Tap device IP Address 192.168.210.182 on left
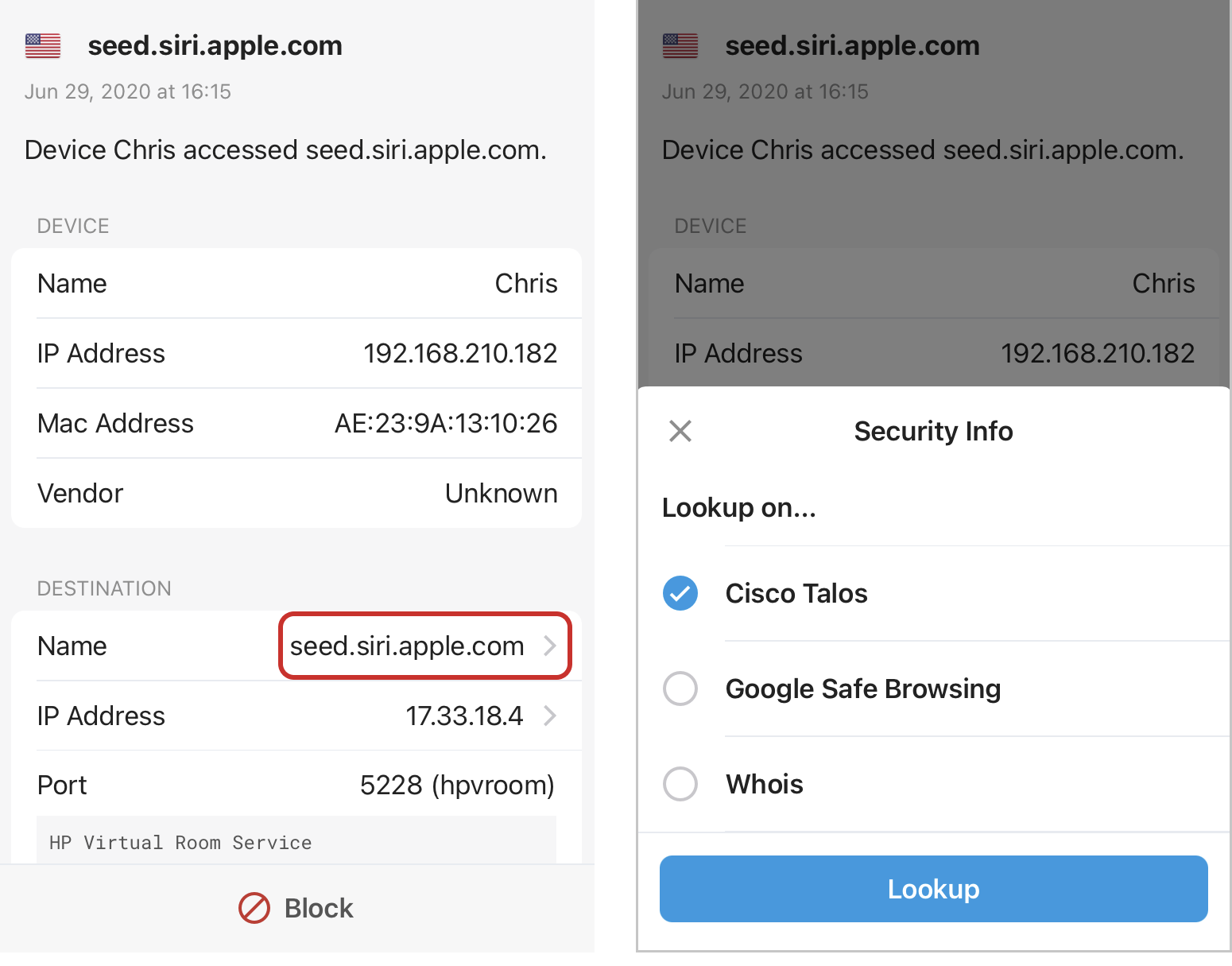Viewport: 1232px width, 966px height. point(296,353)
